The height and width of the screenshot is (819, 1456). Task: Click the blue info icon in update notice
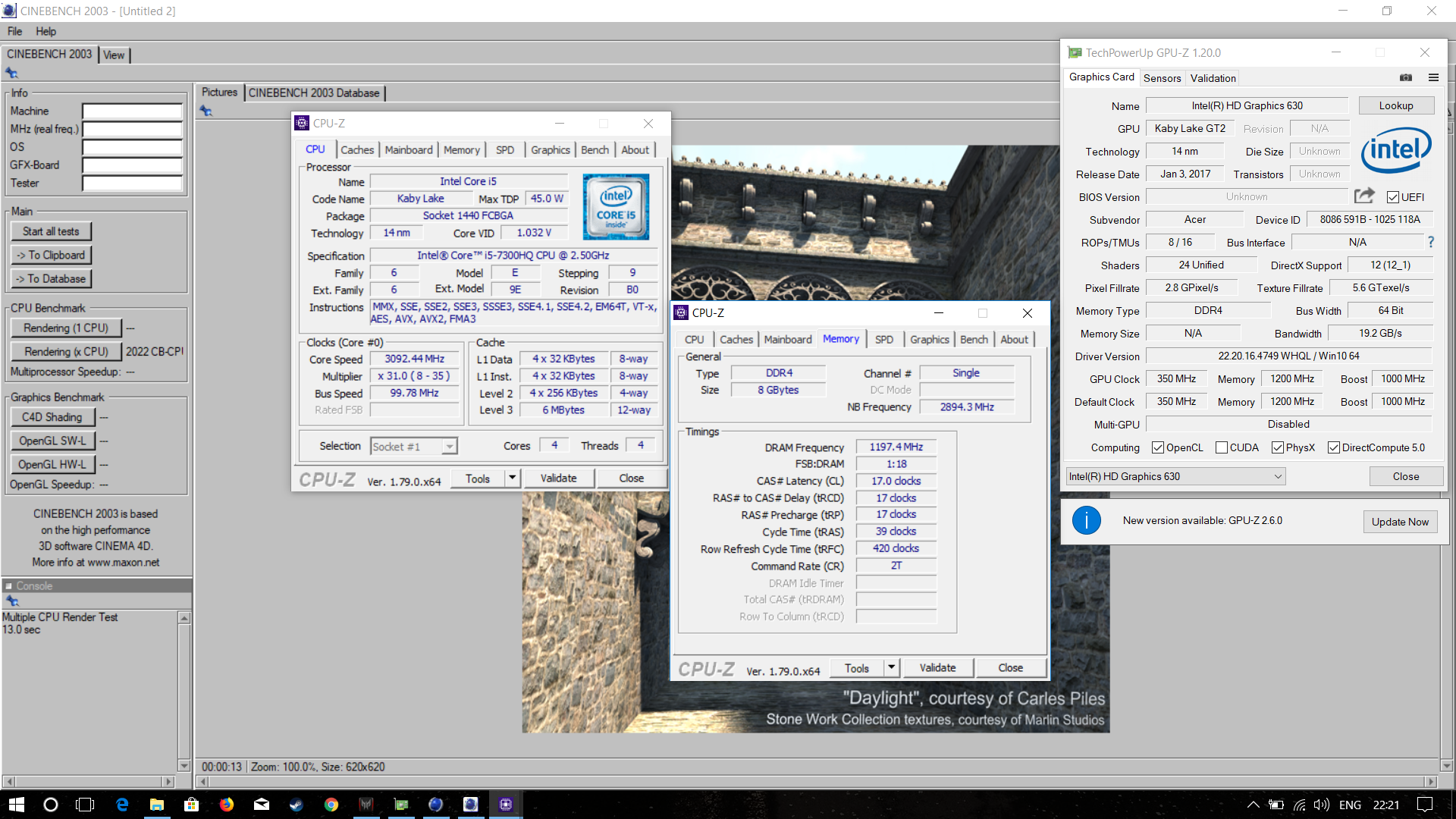[x=1086, y=520]
